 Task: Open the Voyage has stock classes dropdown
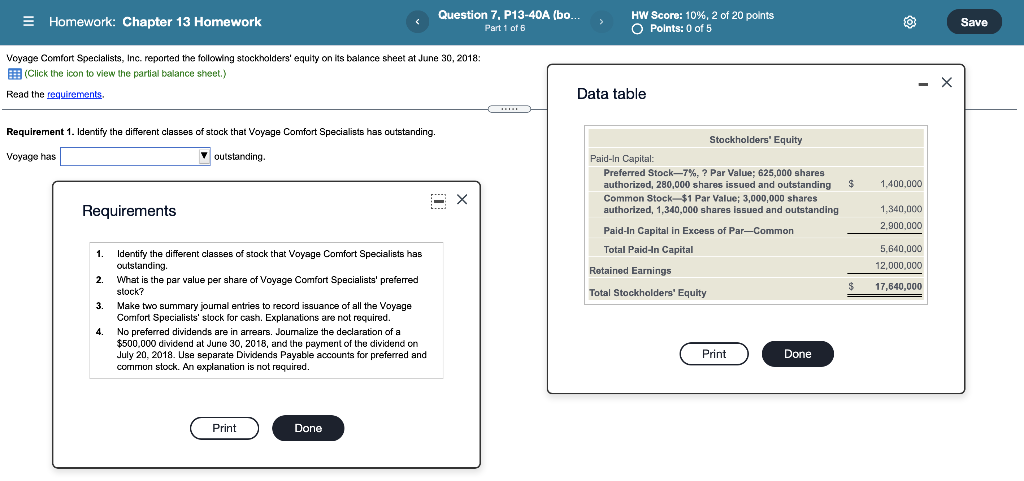(x=135, y=157)
